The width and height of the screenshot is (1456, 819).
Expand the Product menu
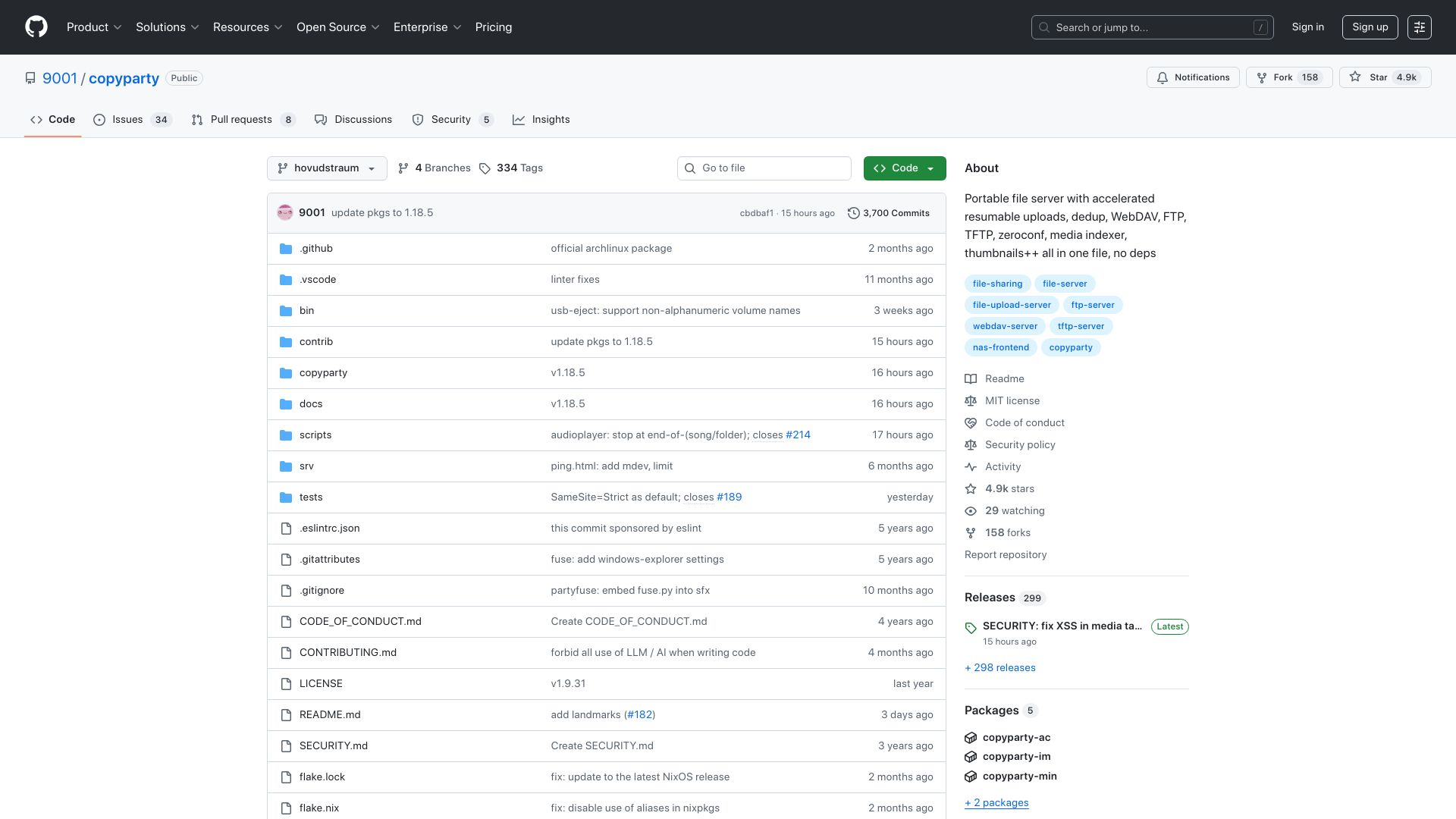click(x=94, y=27)
